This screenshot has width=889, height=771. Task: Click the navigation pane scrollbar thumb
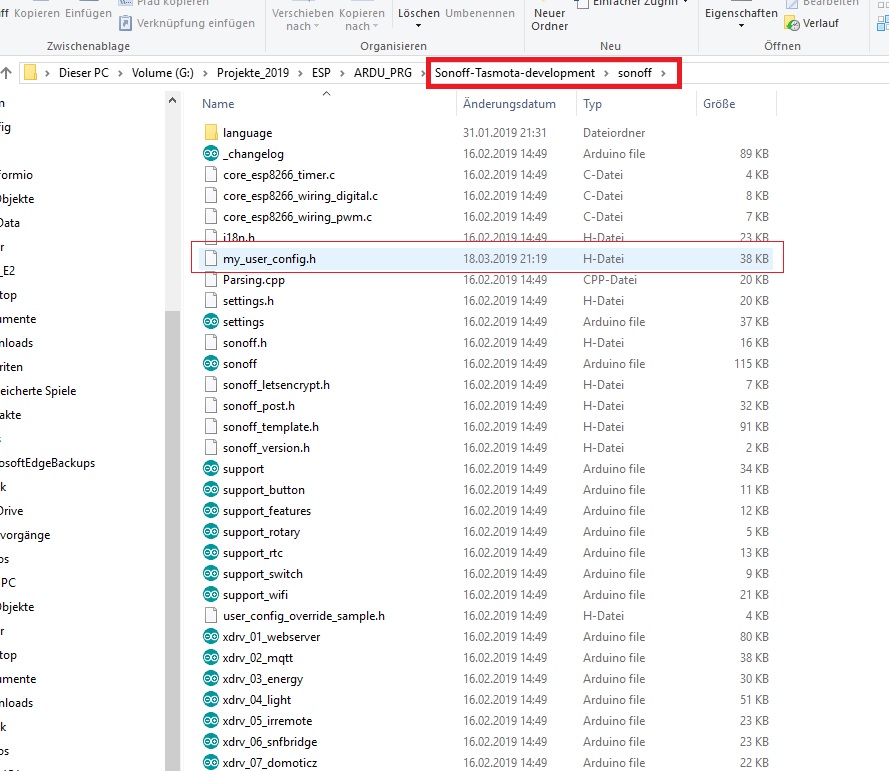[172, 539]
